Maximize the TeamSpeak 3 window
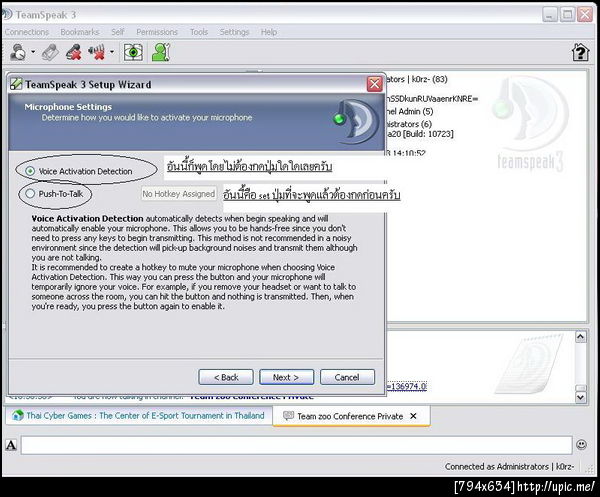 567,15
